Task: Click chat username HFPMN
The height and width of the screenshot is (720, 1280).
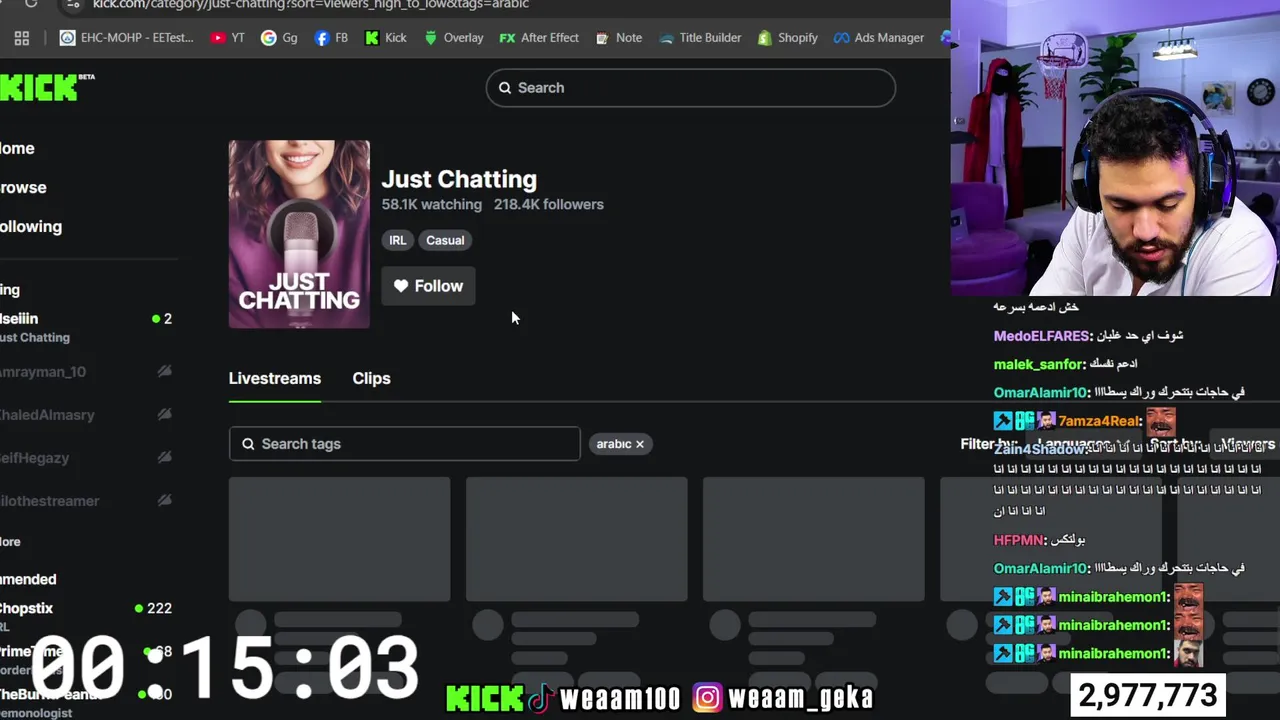Action: click(x=1018, y=540)
